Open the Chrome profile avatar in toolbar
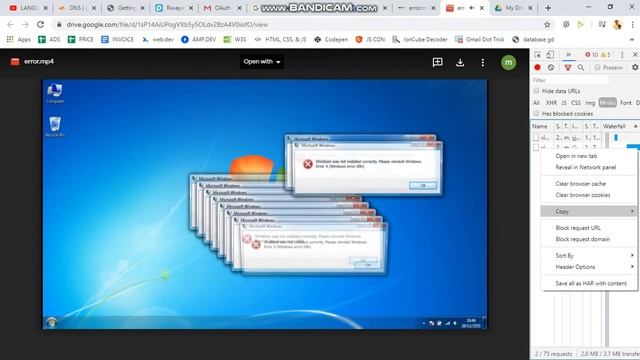Screen dimensions: 640x360 (x=617, y=24)
